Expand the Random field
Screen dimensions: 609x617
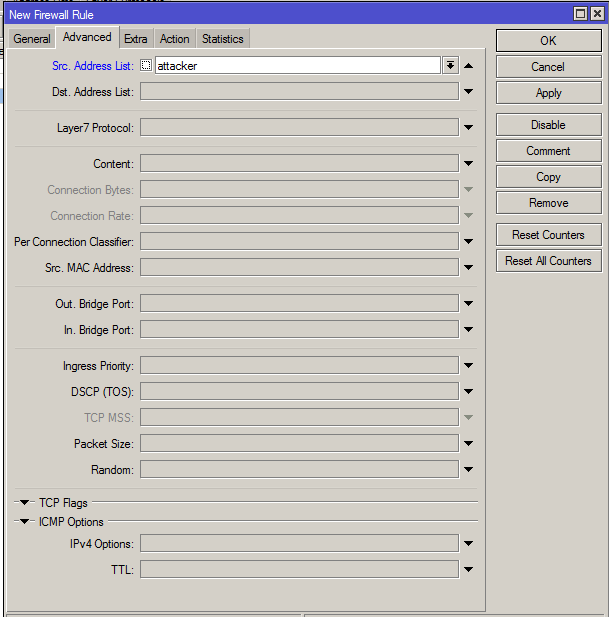[x=468, y=469]
